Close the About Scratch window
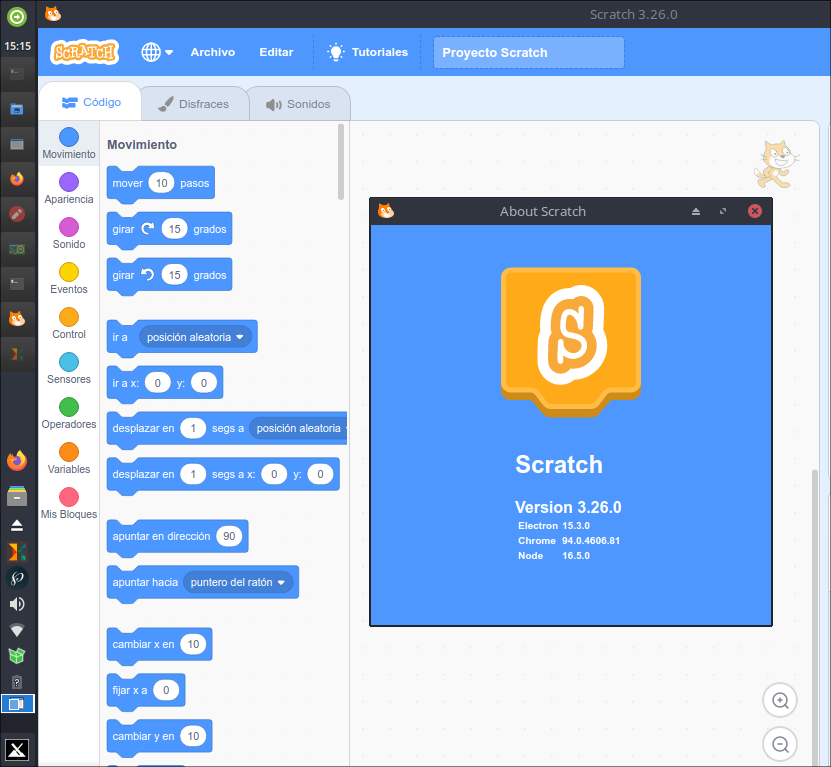 point(755,211)
